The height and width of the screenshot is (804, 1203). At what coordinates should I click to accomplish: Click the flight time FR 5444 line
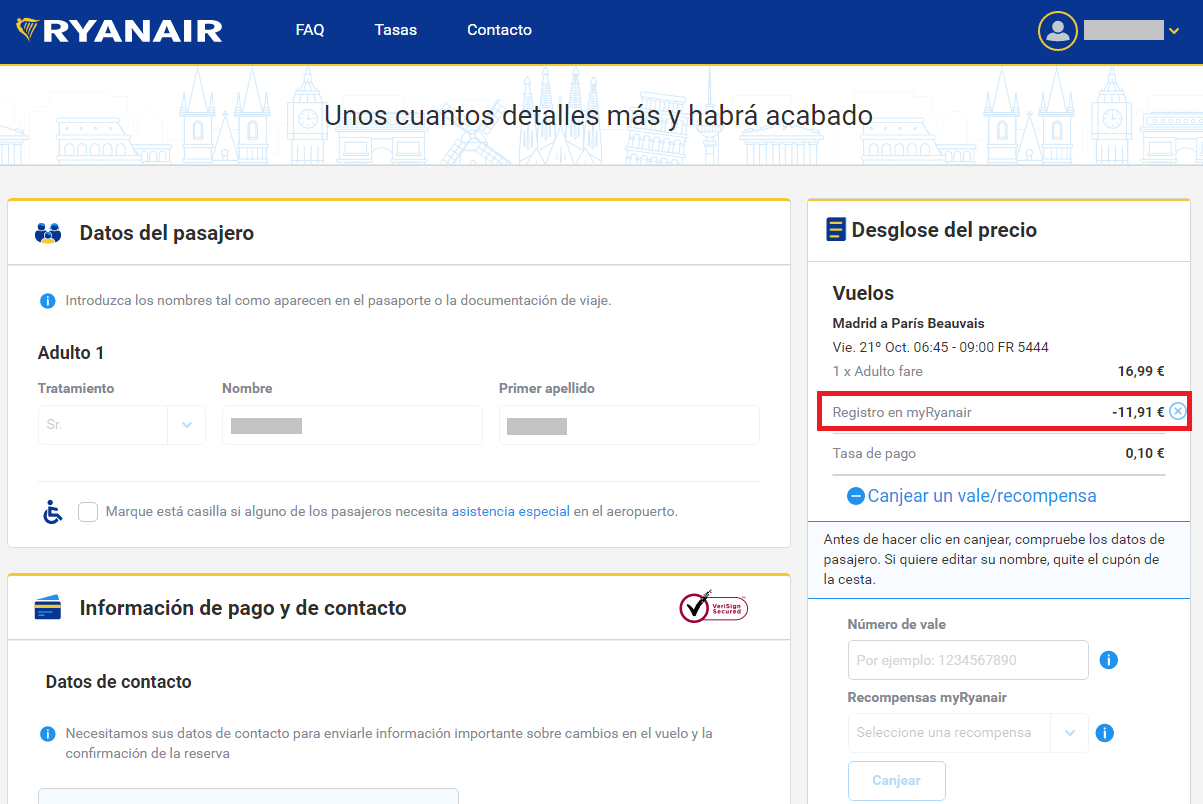click(941, 347)
